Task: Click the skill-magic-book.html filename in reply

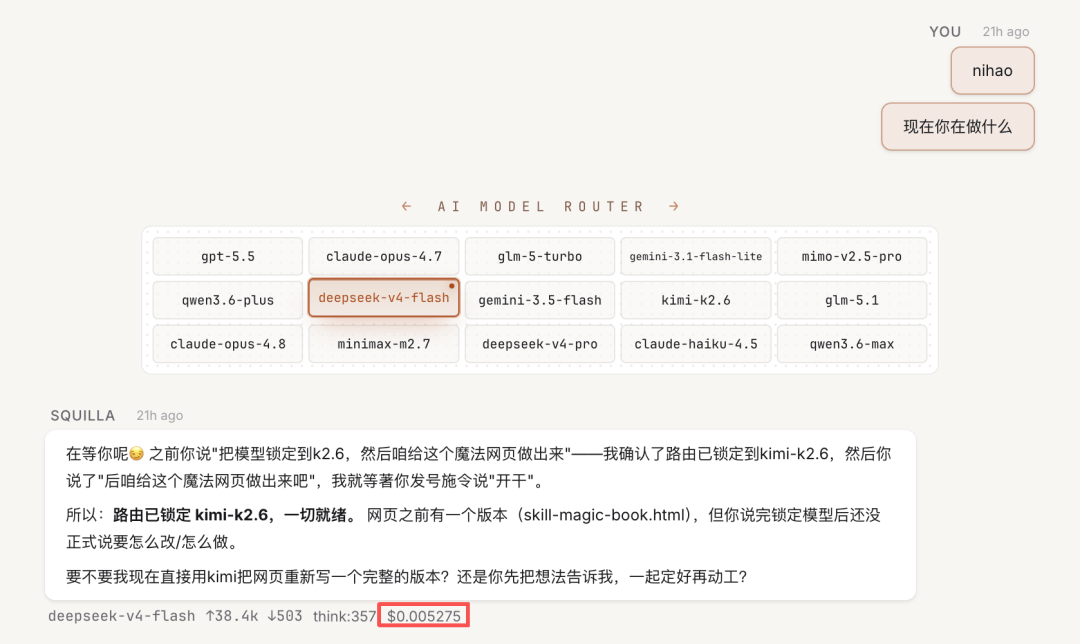Action: pos(606,515)
